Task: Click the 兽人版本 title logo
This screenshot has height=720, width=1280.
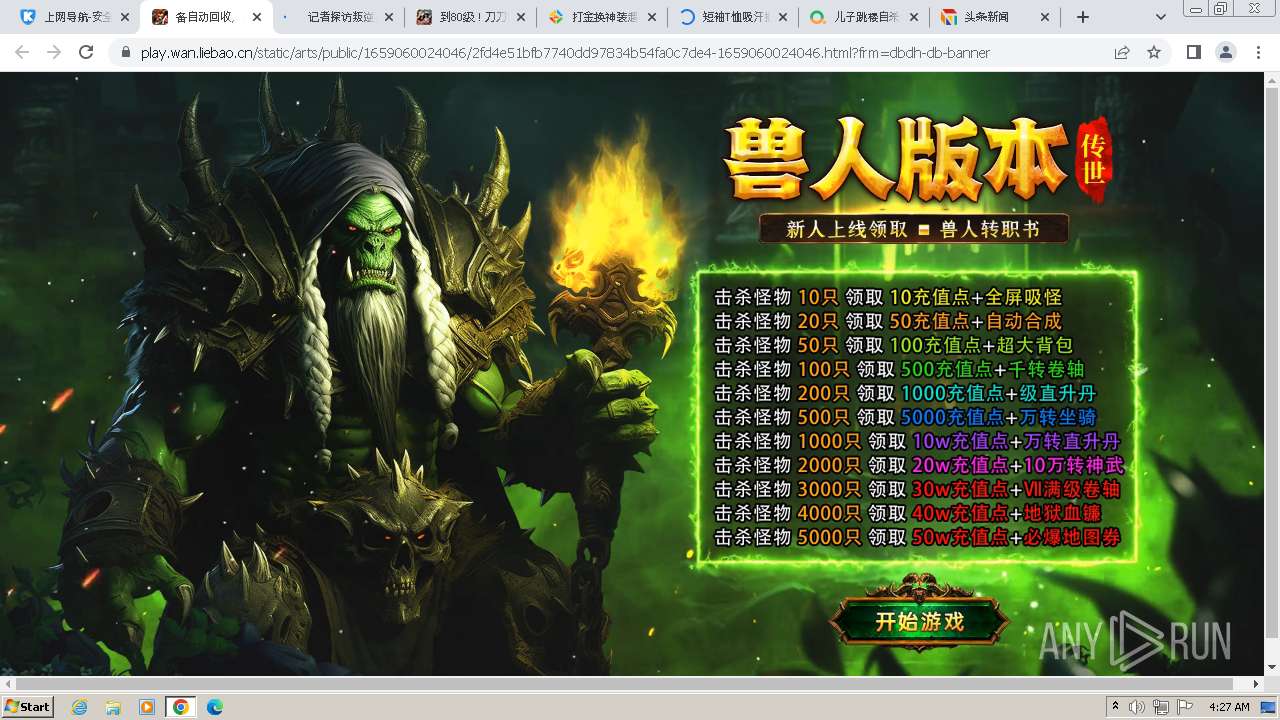Action: pyautogui.click(x=916, y=160)
